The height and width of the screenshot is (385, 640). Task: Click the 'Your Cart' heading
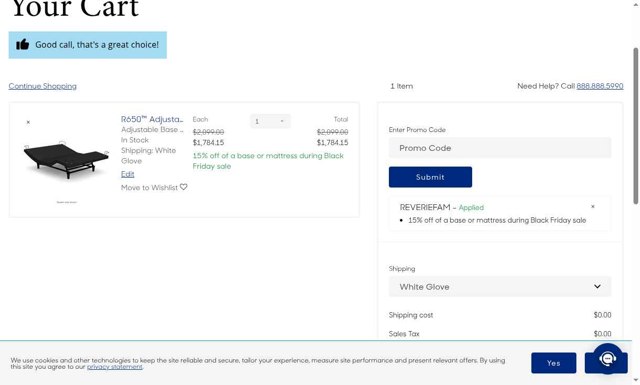(x=75, y=8)
